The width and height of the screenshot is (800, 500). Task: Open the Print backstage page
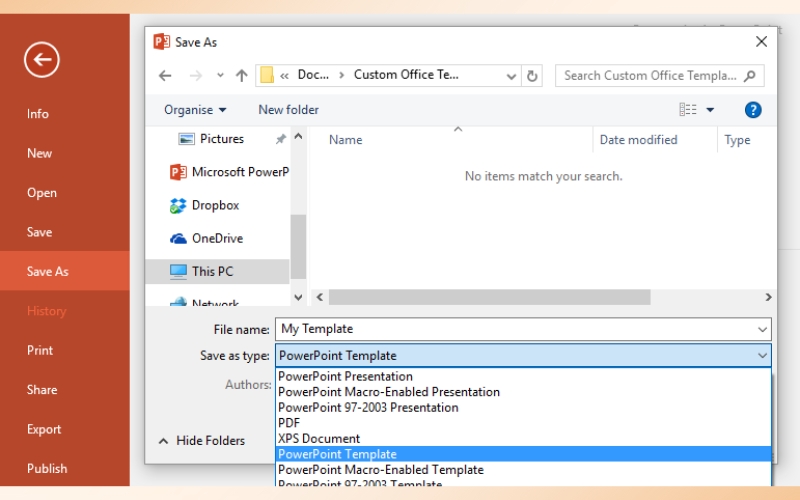[40, 351]
